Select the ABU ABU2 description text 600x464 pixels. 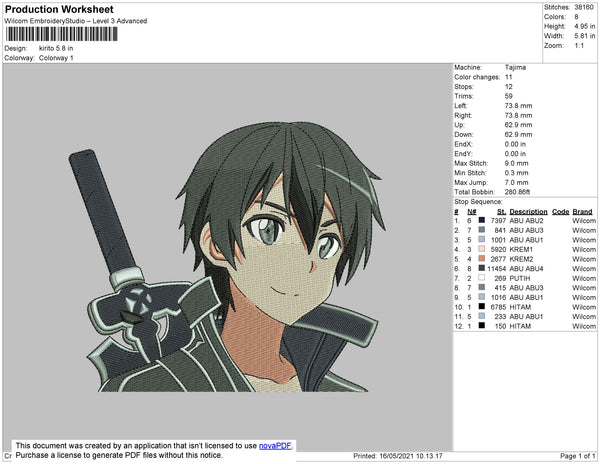[526, 221]
